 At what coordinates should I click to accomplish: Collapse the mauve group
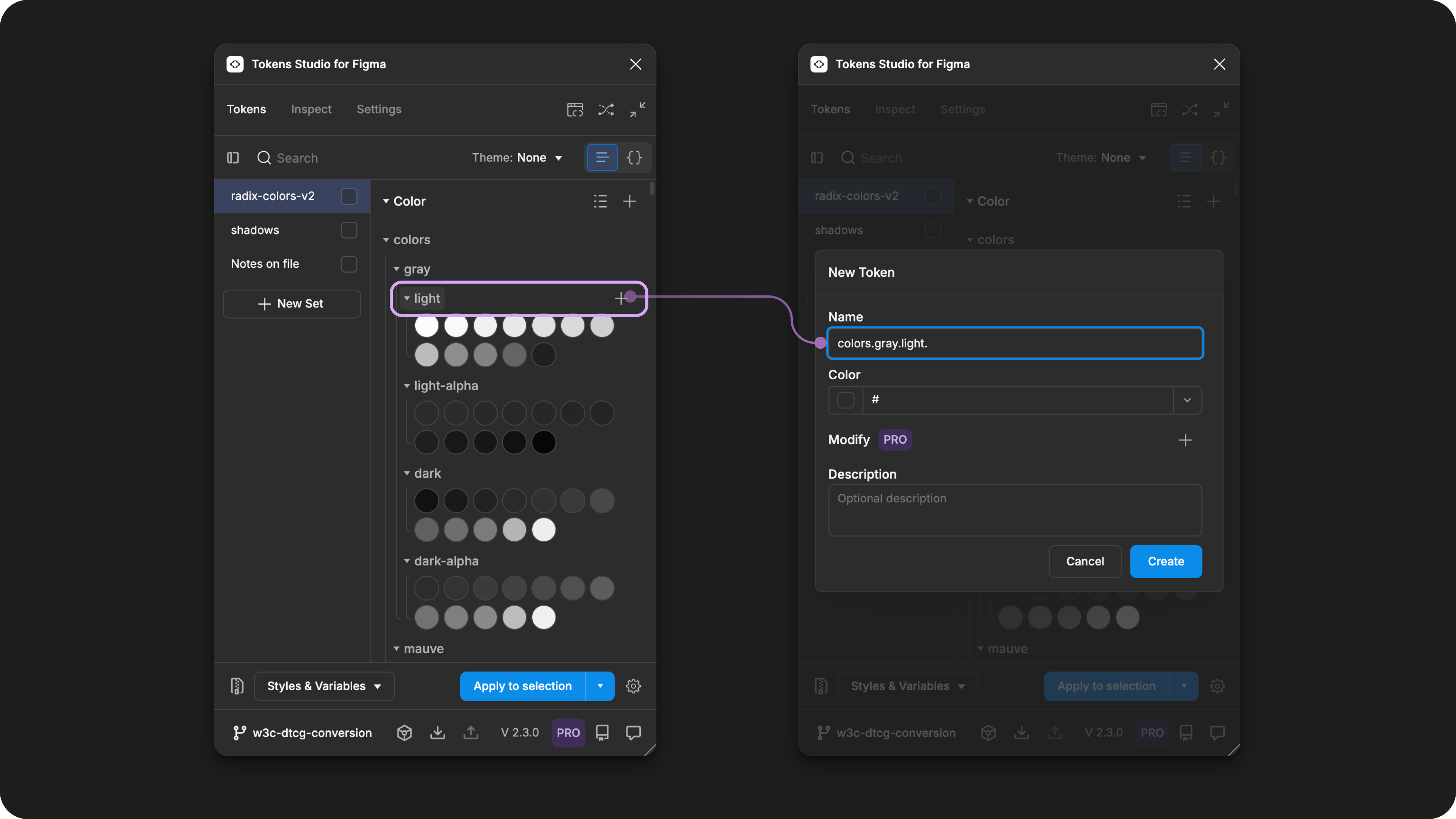point(396,648)
